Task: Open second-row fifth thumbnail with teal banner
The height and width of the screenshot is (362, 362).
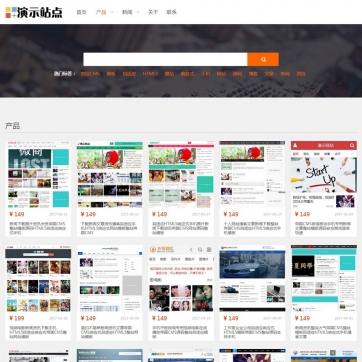Action: (324, 279)
